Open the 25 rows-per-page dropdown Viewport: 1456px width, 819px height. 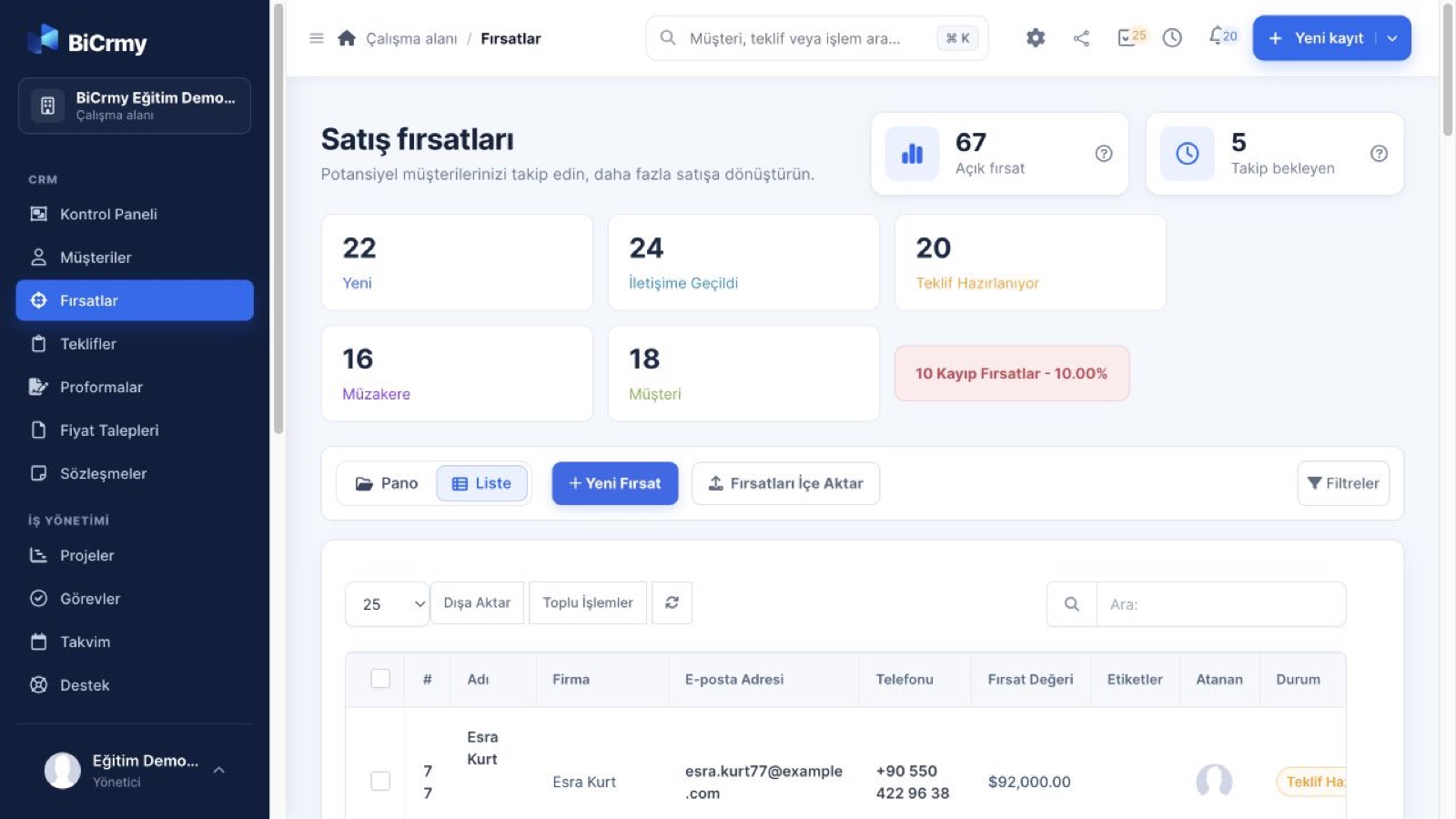(x=387, y=604)
